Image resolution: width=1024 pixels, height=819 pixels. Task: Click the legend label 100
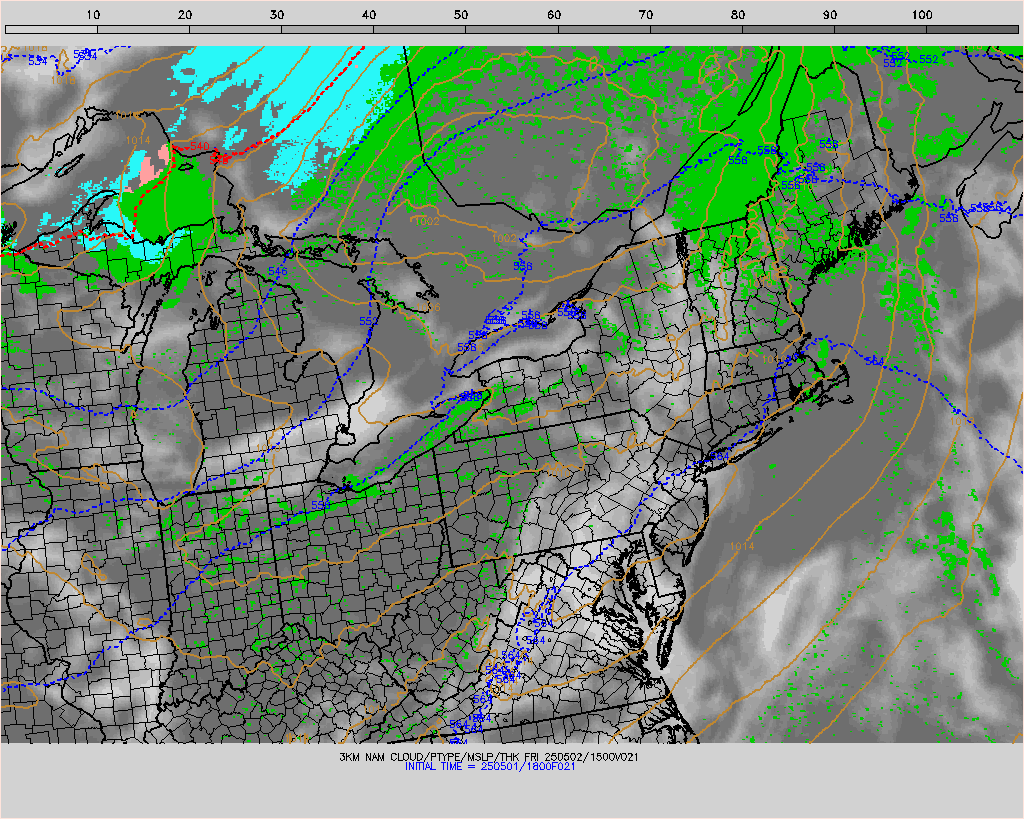[x=921, y=14]
